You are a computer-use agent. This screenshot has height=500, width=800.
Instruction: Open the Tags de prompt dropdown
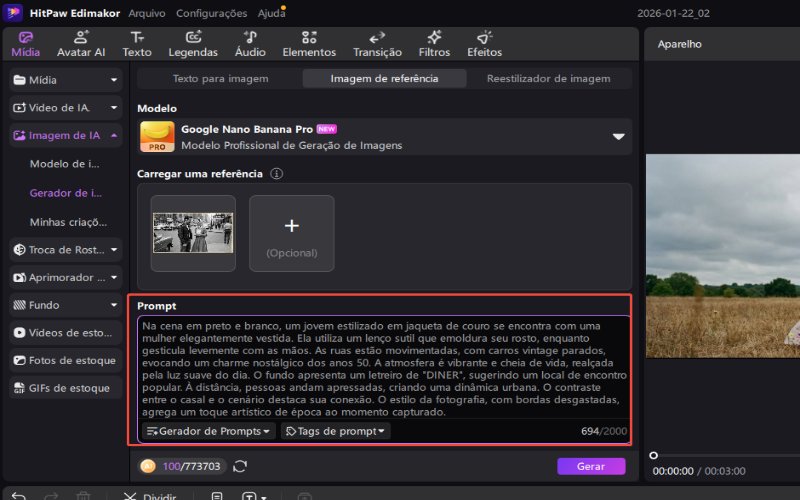tap(335, 431)
